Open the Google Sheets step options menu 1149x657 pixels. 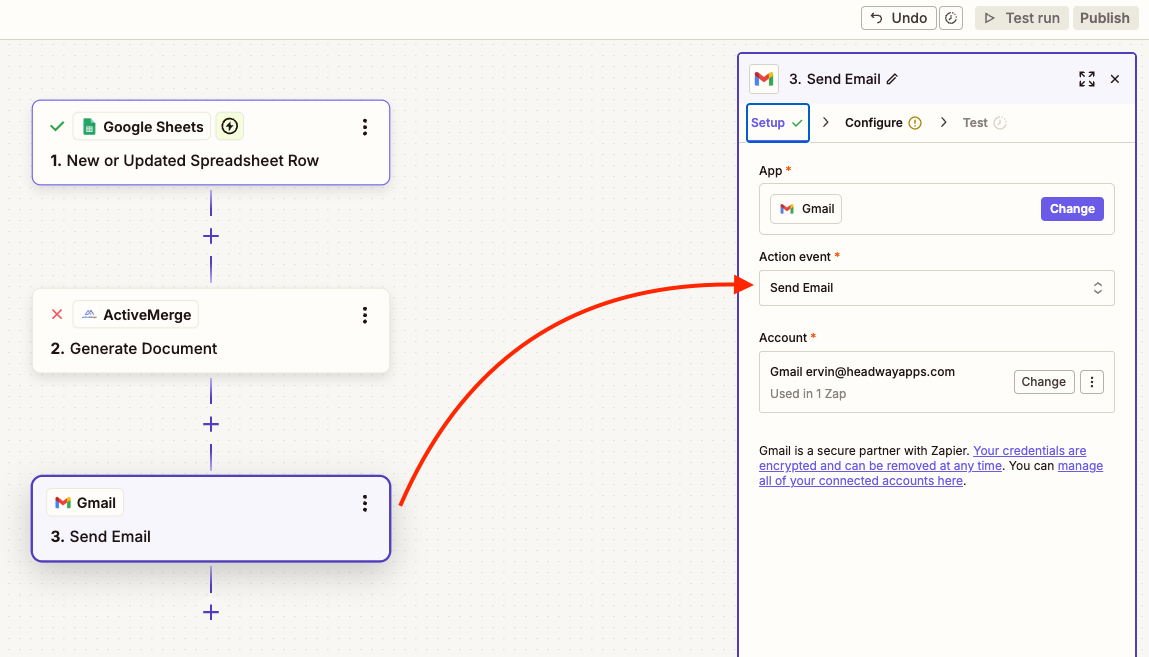365,127
